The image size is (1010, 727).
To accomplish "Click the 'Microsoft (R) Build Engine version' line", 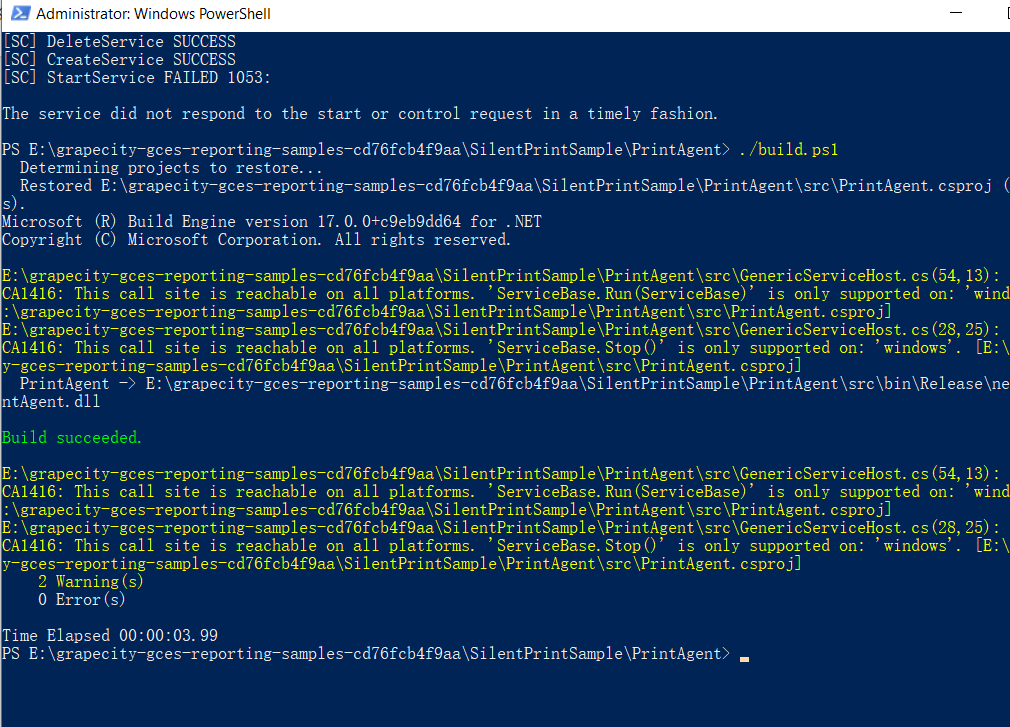I will click(x=272, y=222).
